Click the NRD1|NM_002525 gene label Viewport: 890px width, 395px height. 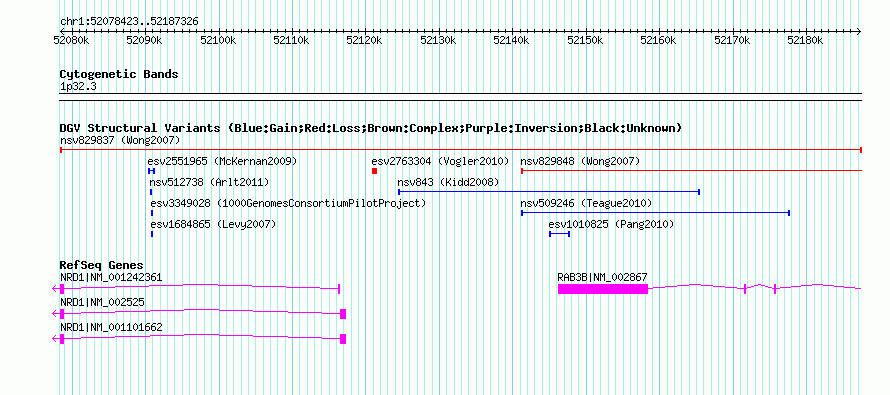coord(102,302)
